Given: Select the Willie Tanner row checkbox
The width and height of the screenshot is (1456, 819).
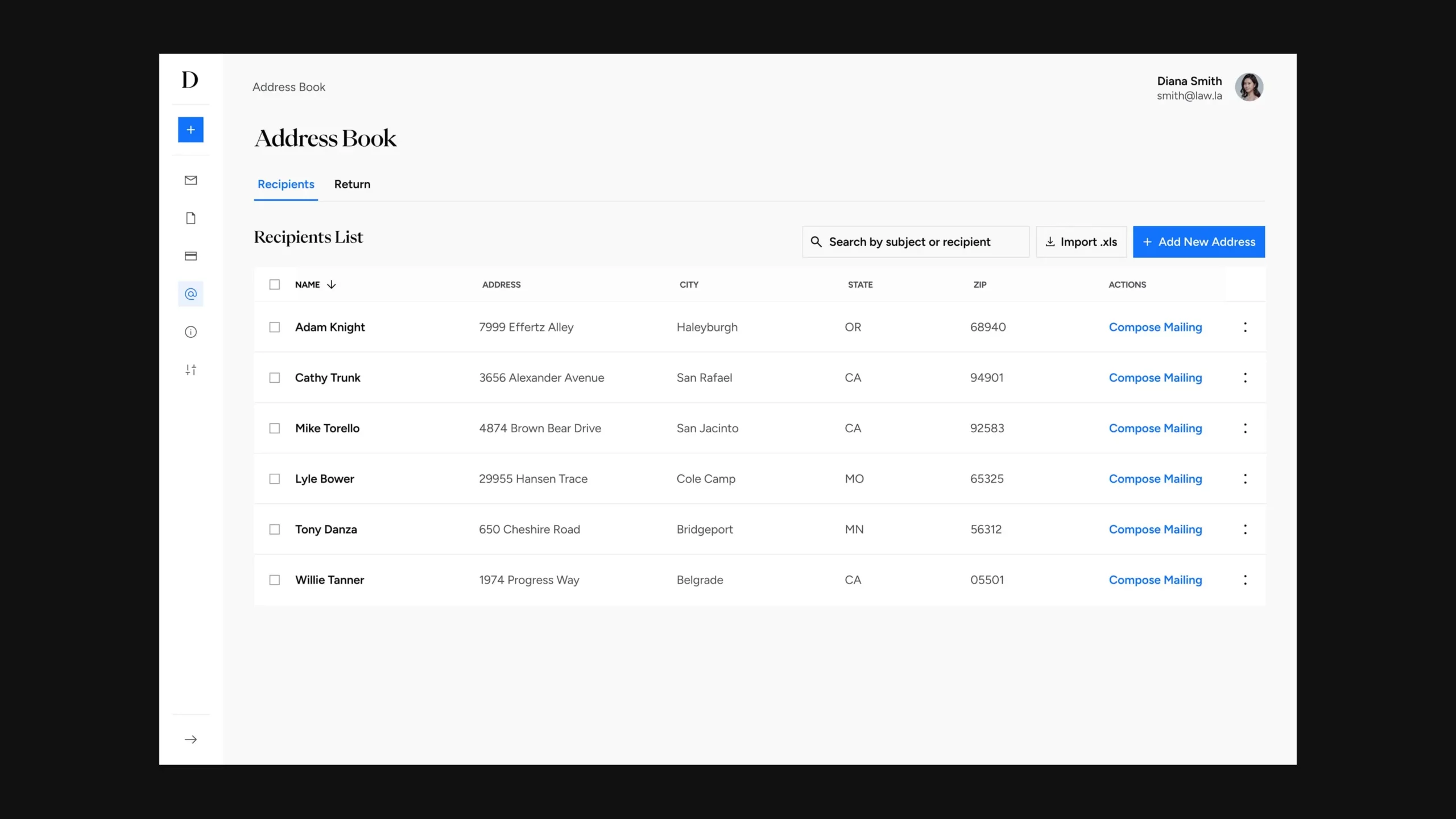Looking at the screenshot, I should 275,580.
